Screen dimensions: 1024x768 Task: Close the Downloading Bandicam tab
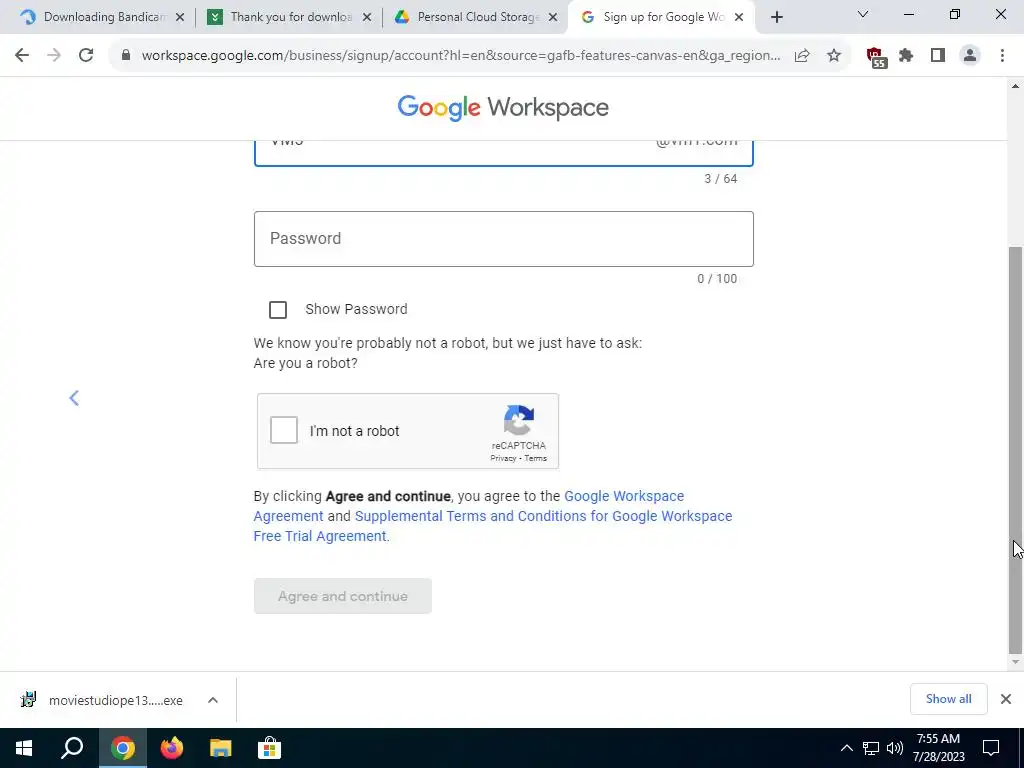(x=180, y=17)
